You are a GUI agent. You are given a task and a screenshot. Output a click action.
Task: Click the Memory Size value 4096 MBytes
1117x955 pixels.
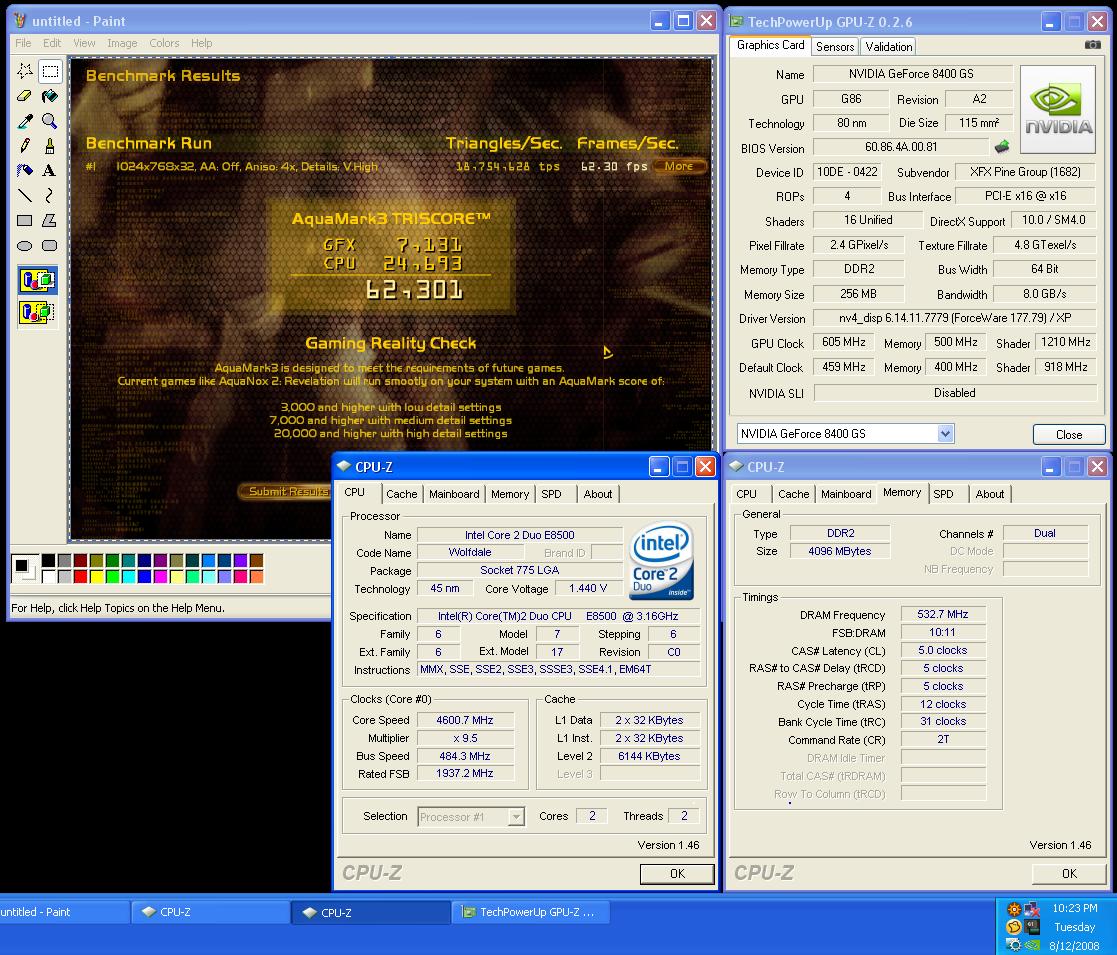[x=839, y=551]
